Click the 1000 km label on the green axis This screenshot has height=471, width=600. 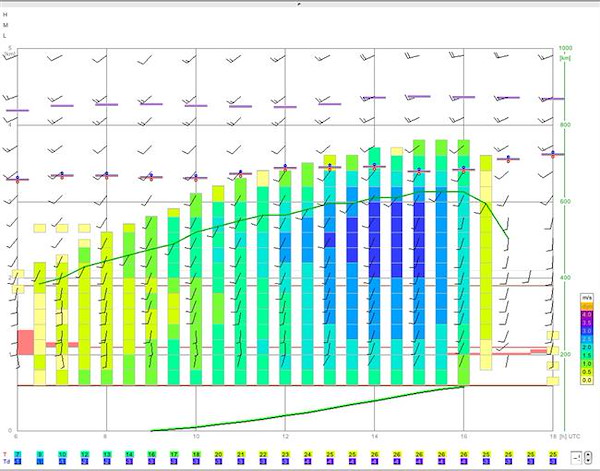(565, 48)
